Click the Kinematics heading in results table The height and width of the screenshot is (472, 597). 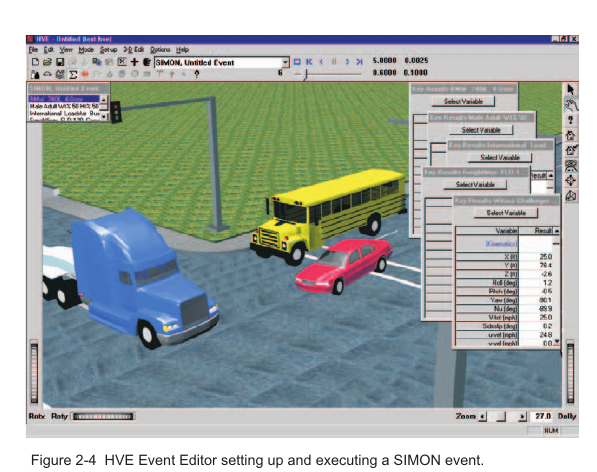tap(501, 244)
